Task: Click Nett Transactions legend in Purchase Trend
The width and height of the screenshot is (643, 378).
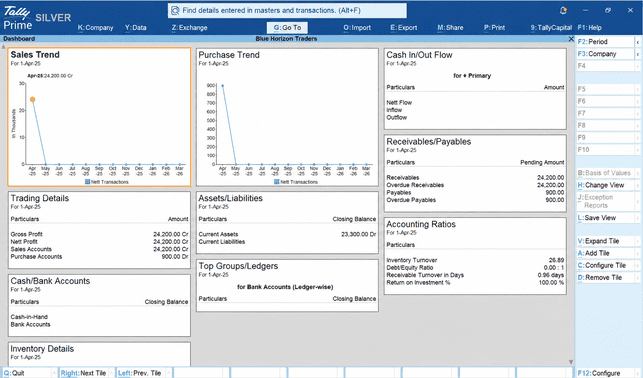Action: coord(296,182)
